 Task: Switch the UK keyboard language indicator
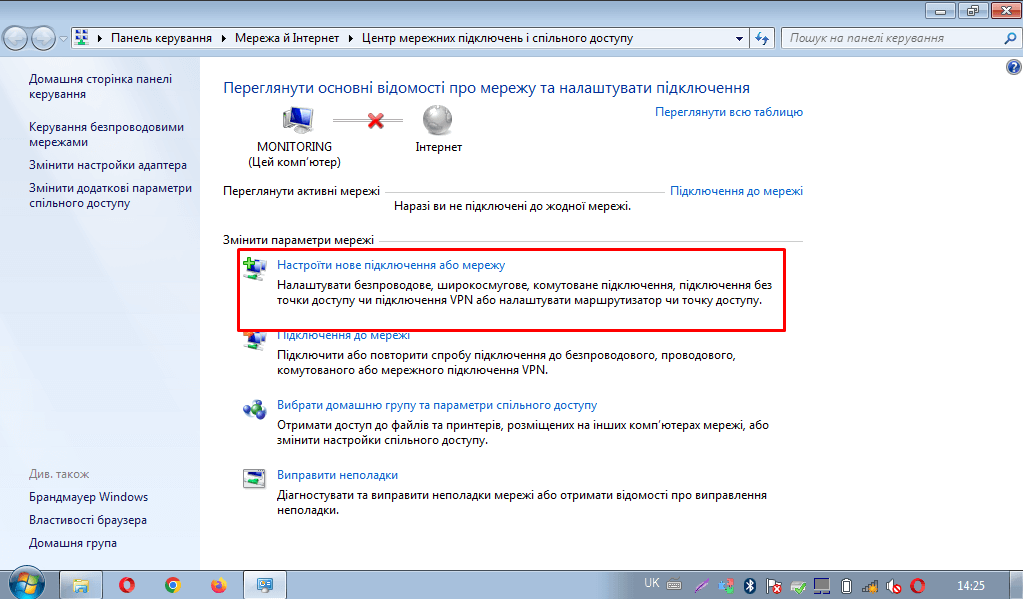[x=652, y=582]
